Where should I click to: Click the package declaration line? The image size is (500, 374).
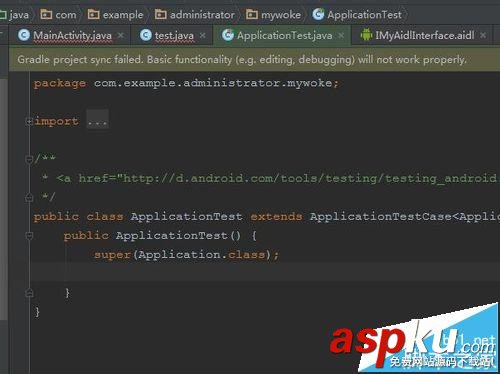click(x=186, y=83)
